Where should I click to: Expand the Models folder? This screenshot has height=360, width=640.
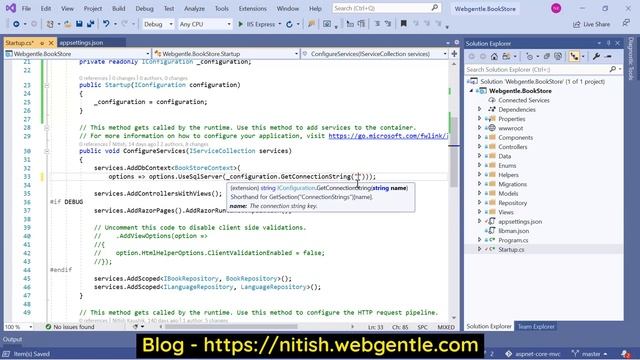(480, 193)
